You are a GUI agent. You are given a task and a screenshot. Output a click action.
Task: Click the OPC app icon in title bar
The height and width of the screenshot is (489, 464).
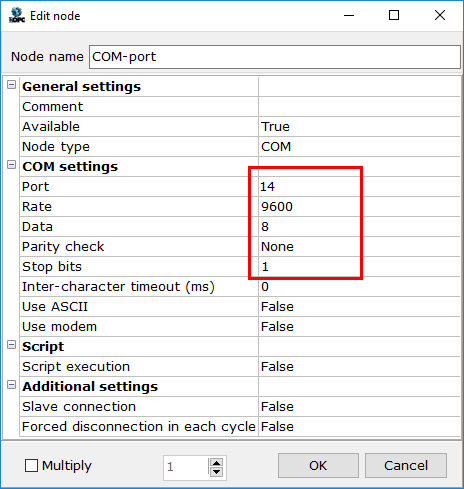tap(17, 15)
